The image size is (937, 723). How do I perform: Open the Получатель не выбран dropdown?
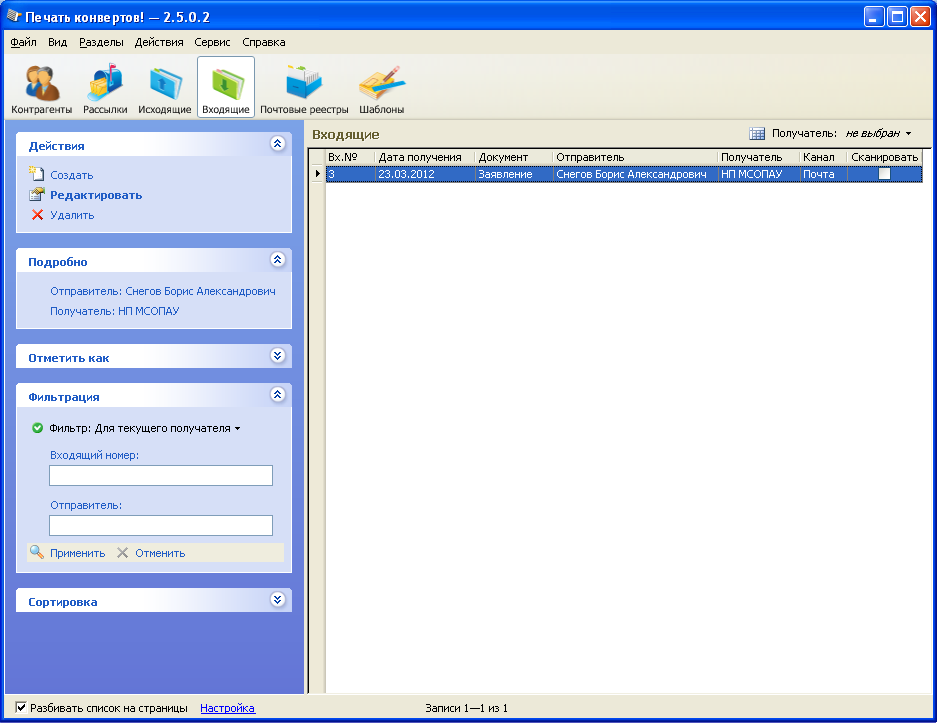pos(878,134)
